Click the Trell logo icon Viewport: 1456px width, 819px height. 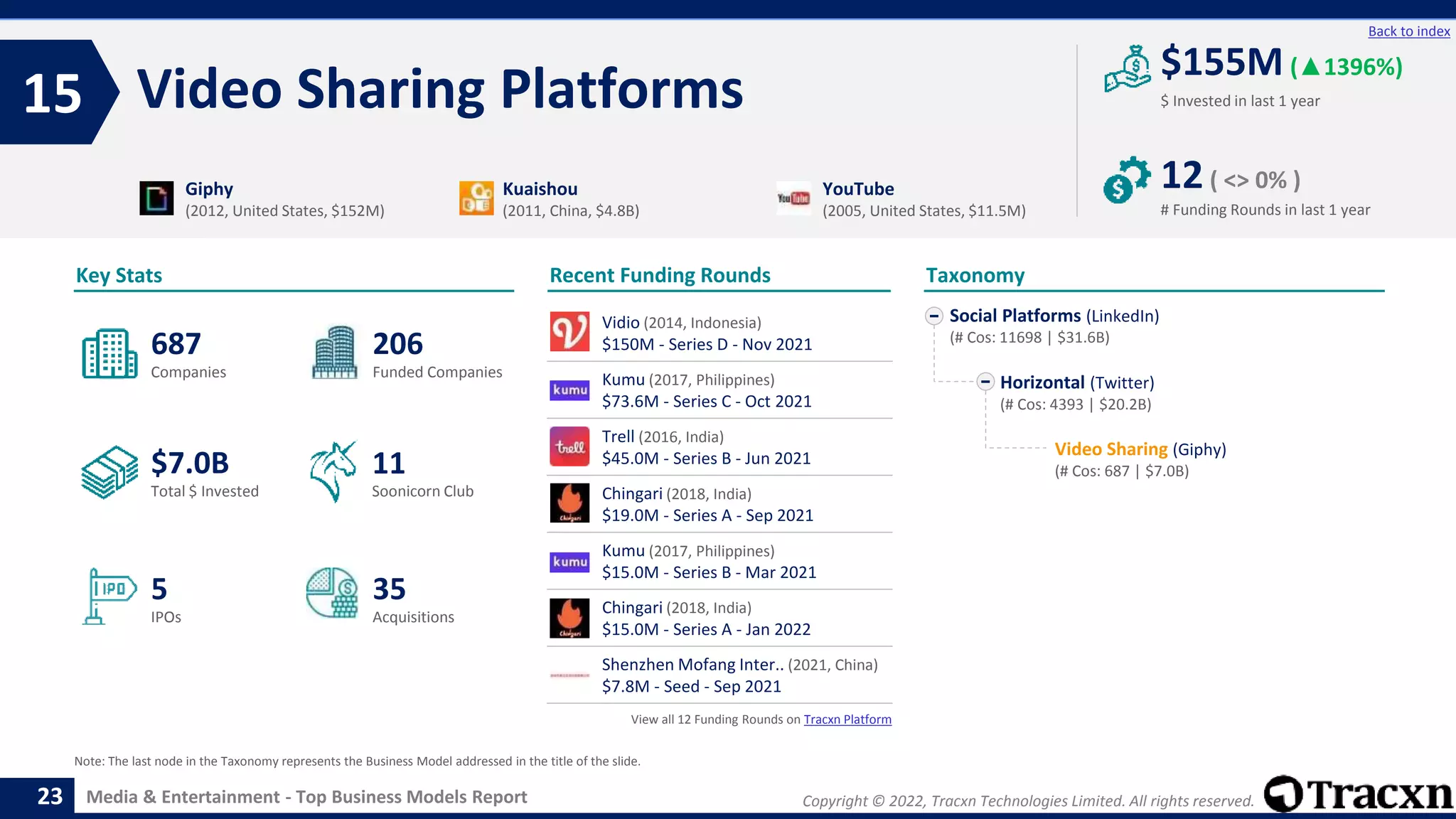click(569, 446)
